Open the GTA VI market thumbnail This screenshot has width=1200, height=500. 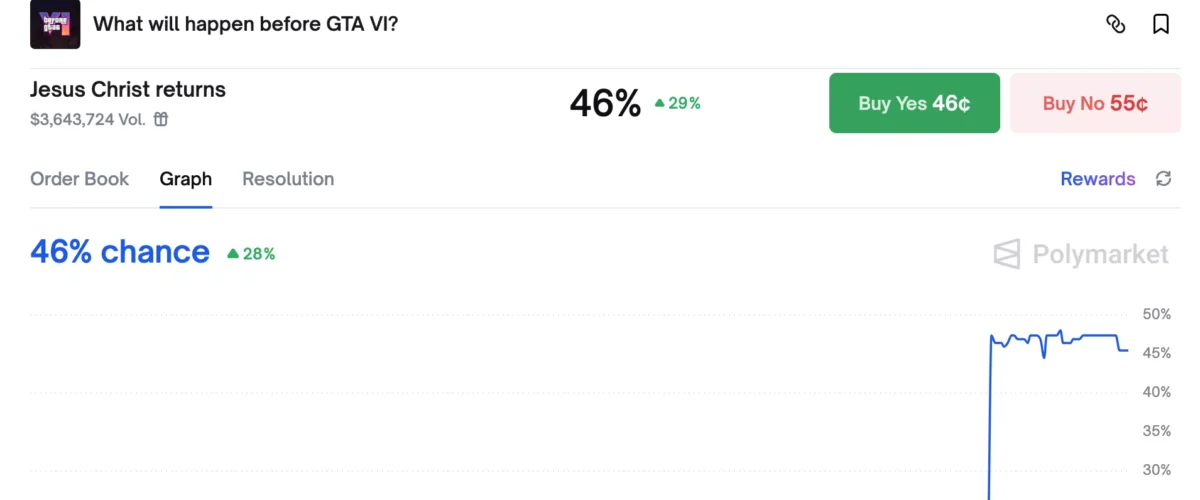click(x=55, y=24)
